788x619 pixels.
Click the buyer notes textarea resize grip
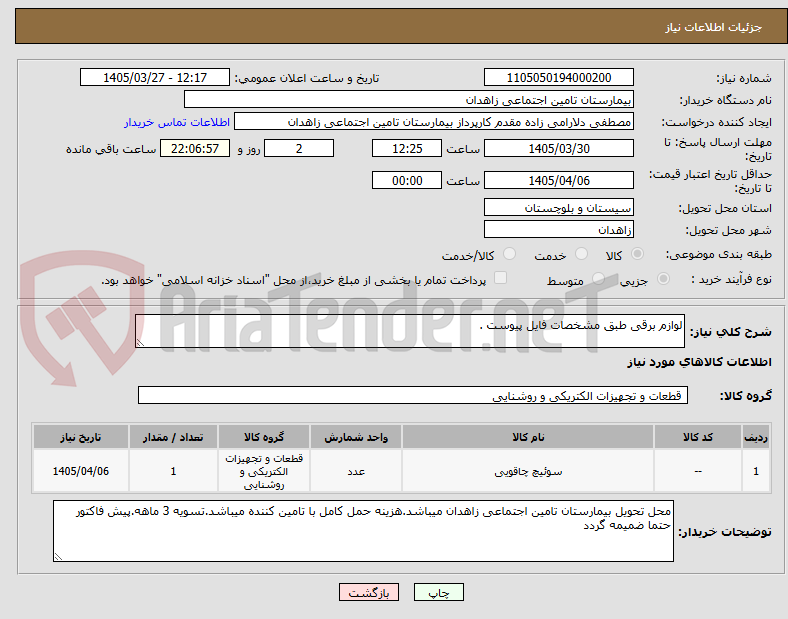tap(58, 557)
